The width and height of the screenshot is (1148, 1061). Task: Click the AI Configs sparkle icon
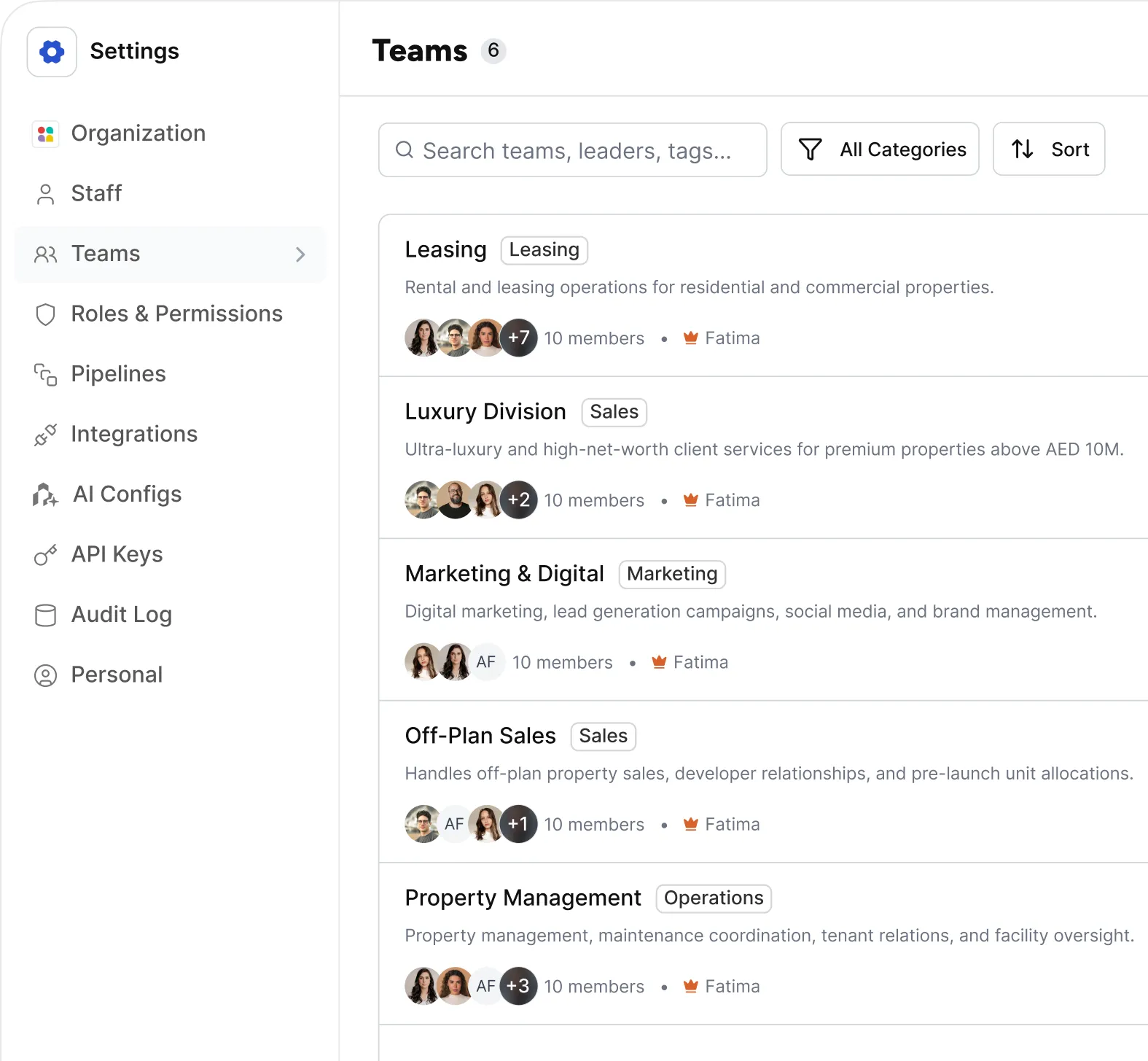(x=45, y=494)
